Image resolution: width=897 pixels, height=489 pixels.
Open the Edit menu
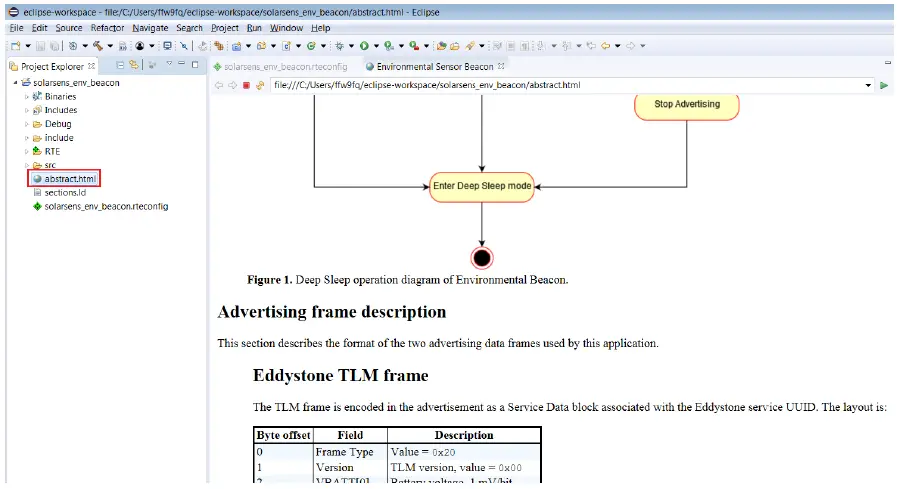(39, 27)
